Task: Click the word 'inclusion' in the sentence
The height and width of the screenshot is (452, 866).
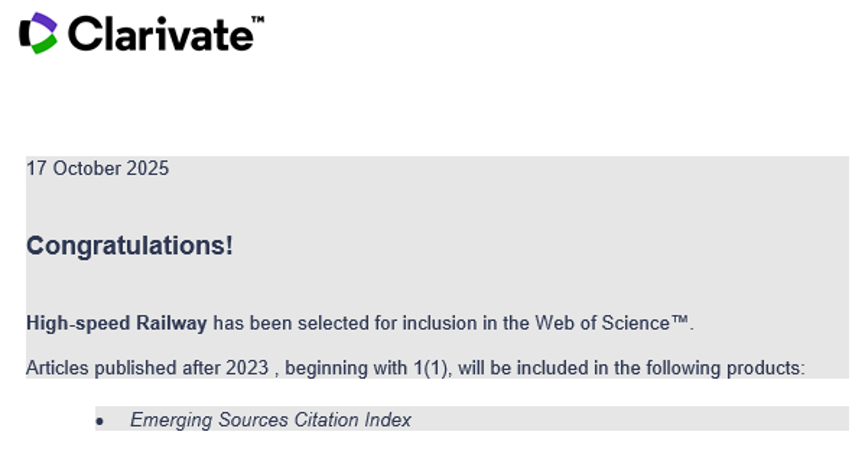Action: (411, 323)
